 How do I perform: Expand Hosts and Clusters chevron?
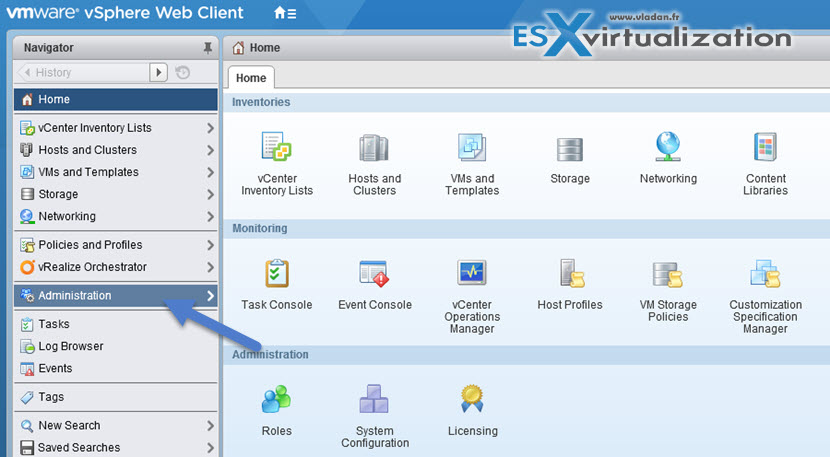[x=210, y=150]
